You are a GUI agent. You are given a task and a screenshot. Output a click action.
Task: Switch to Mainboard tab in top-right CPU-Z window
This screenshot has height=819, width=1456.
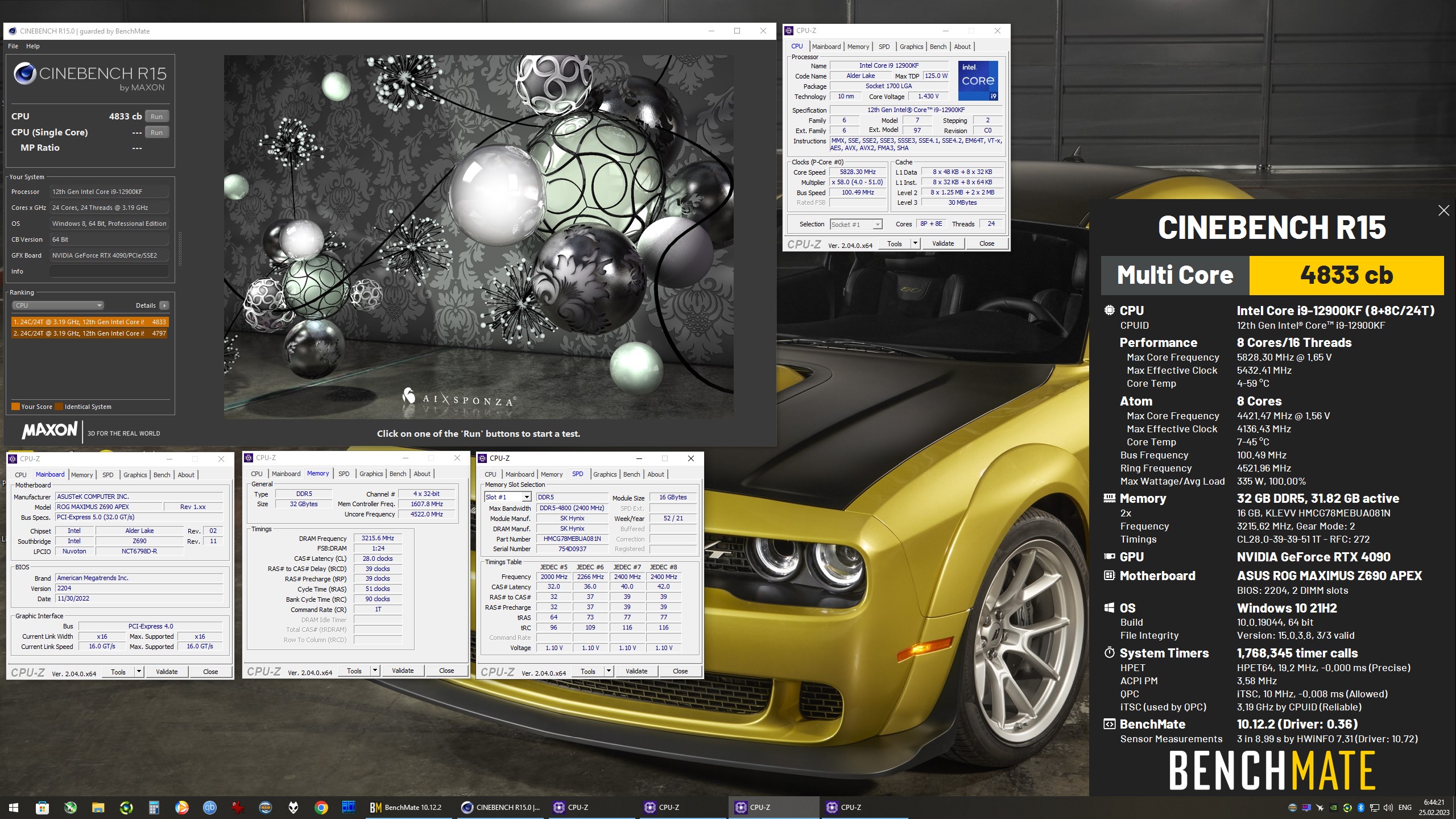(x=826, y=47)
